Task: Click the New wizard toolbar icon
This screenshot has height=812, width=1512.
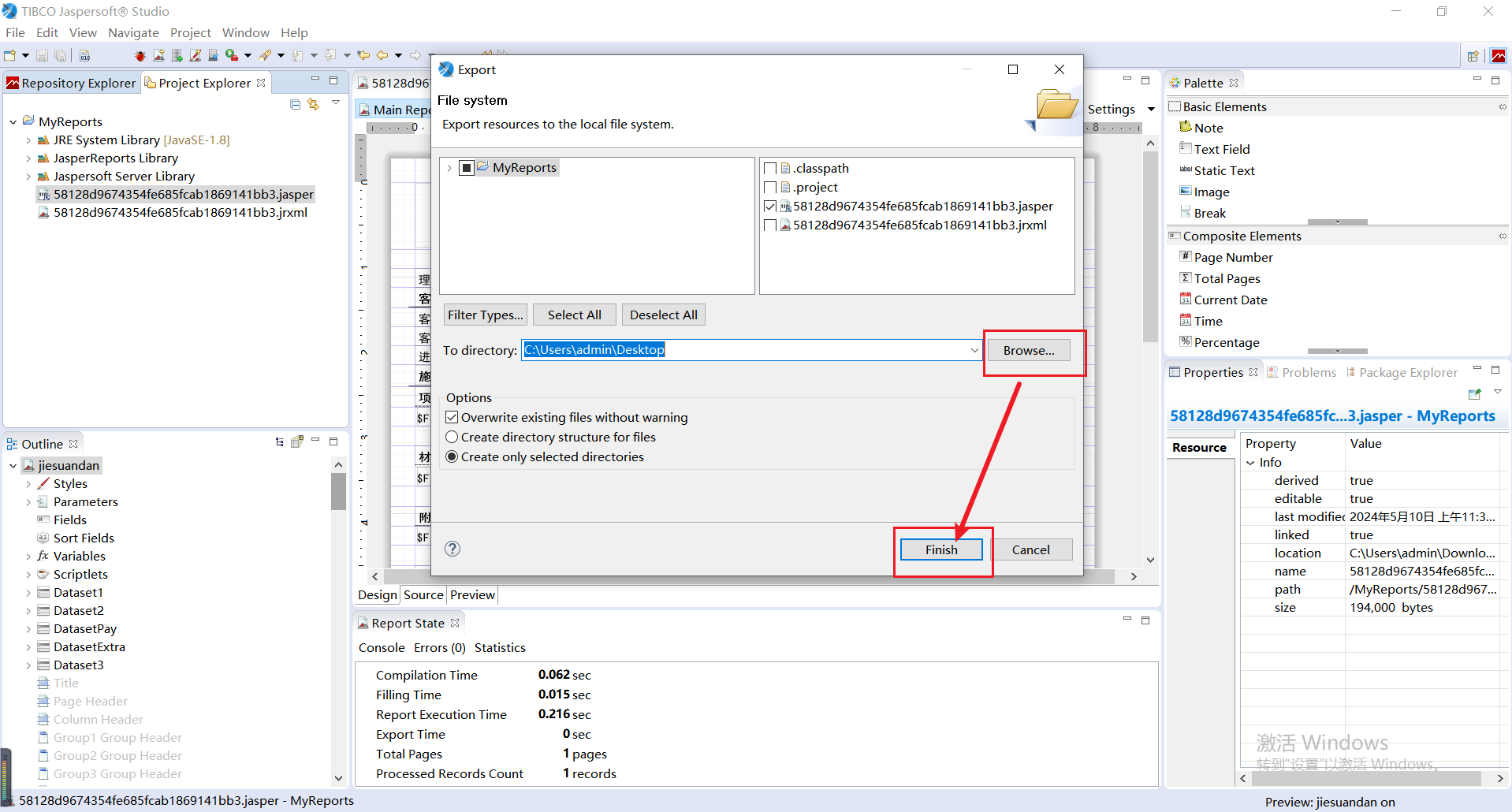Action: point(10,55)
